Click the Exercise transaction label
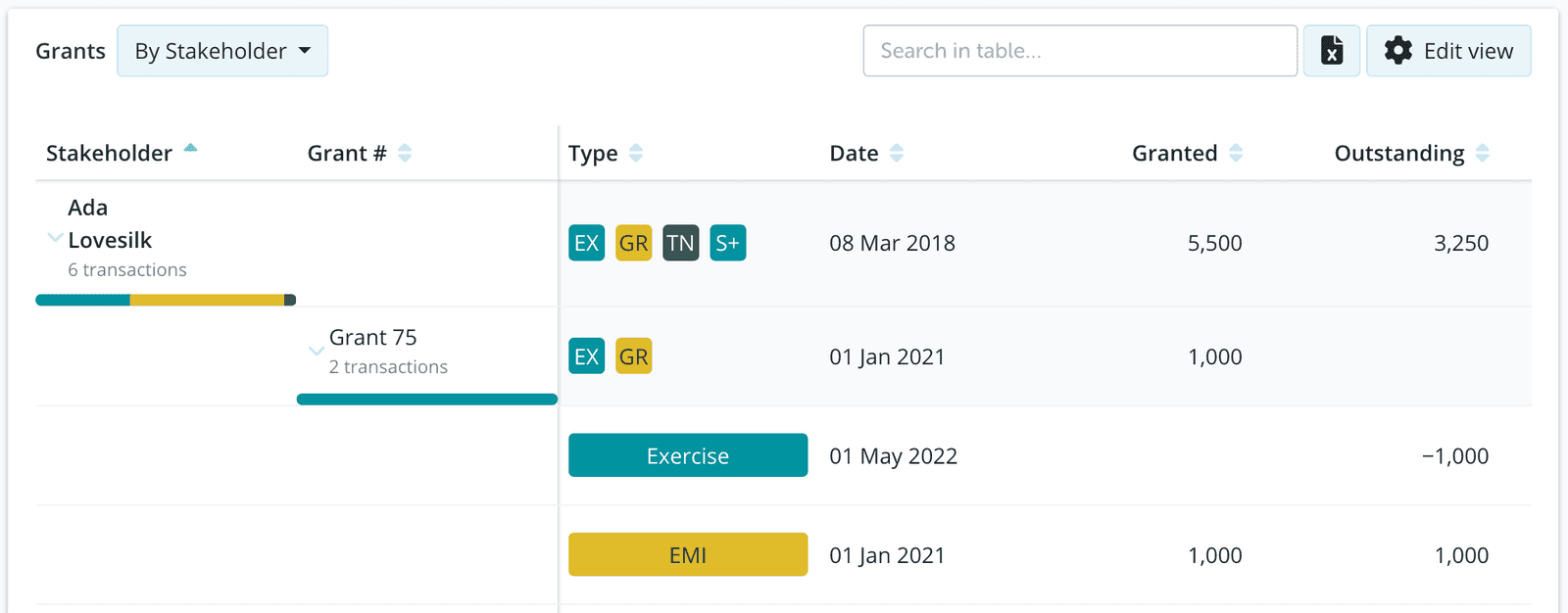This screenshot has width=1568, height=613. (687, 455)
